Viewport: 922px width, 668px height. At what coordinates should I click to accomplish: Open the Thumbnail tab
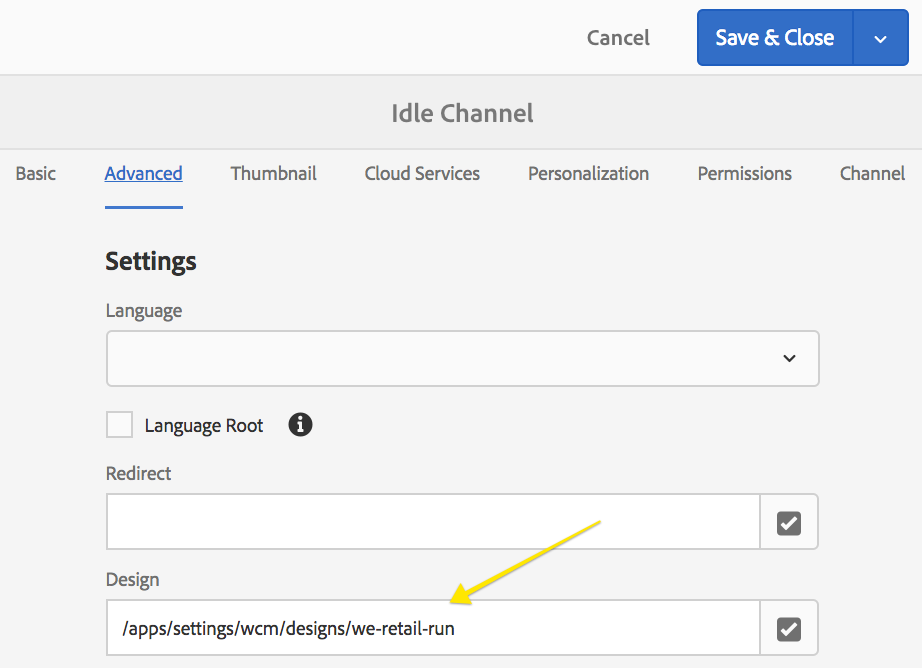tap(273, 173)
